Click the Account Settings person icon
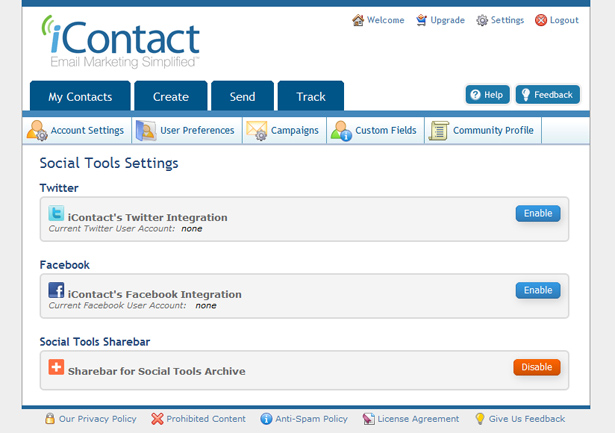The image size is (615, 433). [x=37, y=130]
